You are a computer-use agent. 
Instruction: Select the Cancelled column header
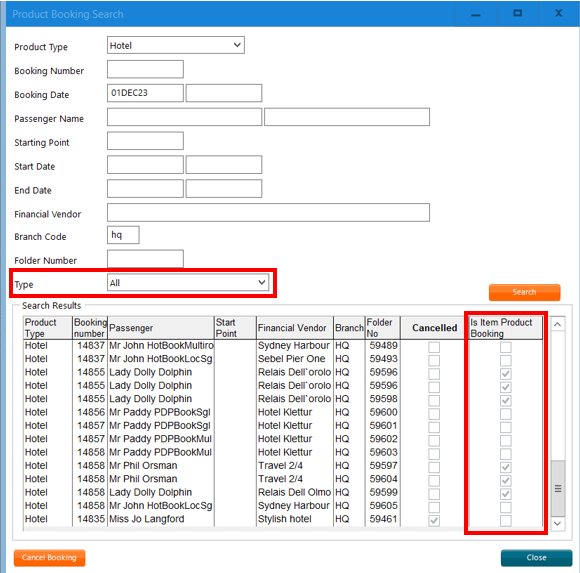(434, 328)
